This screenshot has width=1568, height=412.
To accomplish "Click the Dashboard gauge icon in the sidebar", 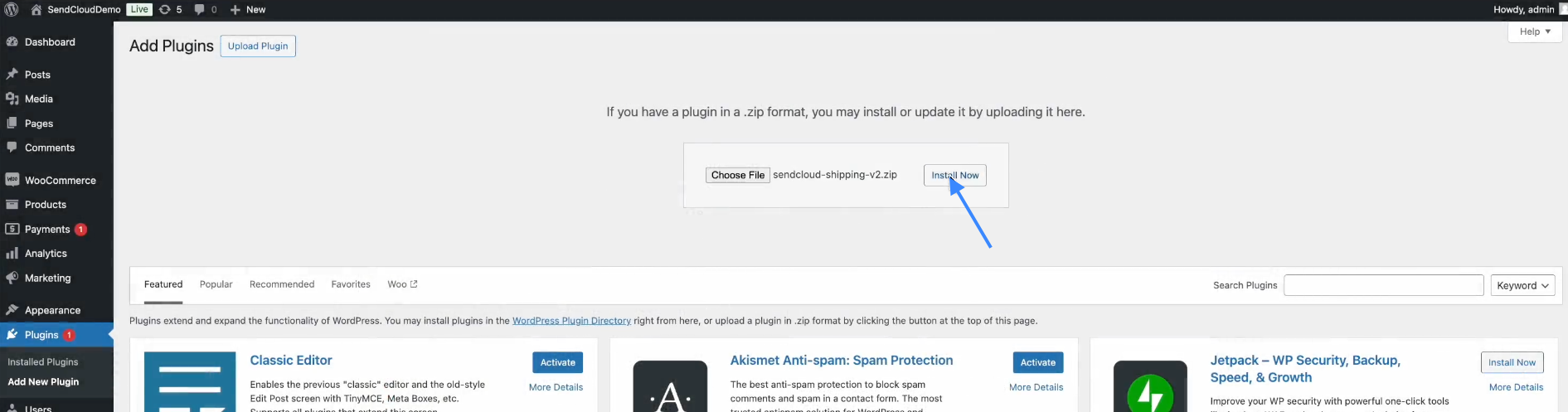I will tap(12, 42).
